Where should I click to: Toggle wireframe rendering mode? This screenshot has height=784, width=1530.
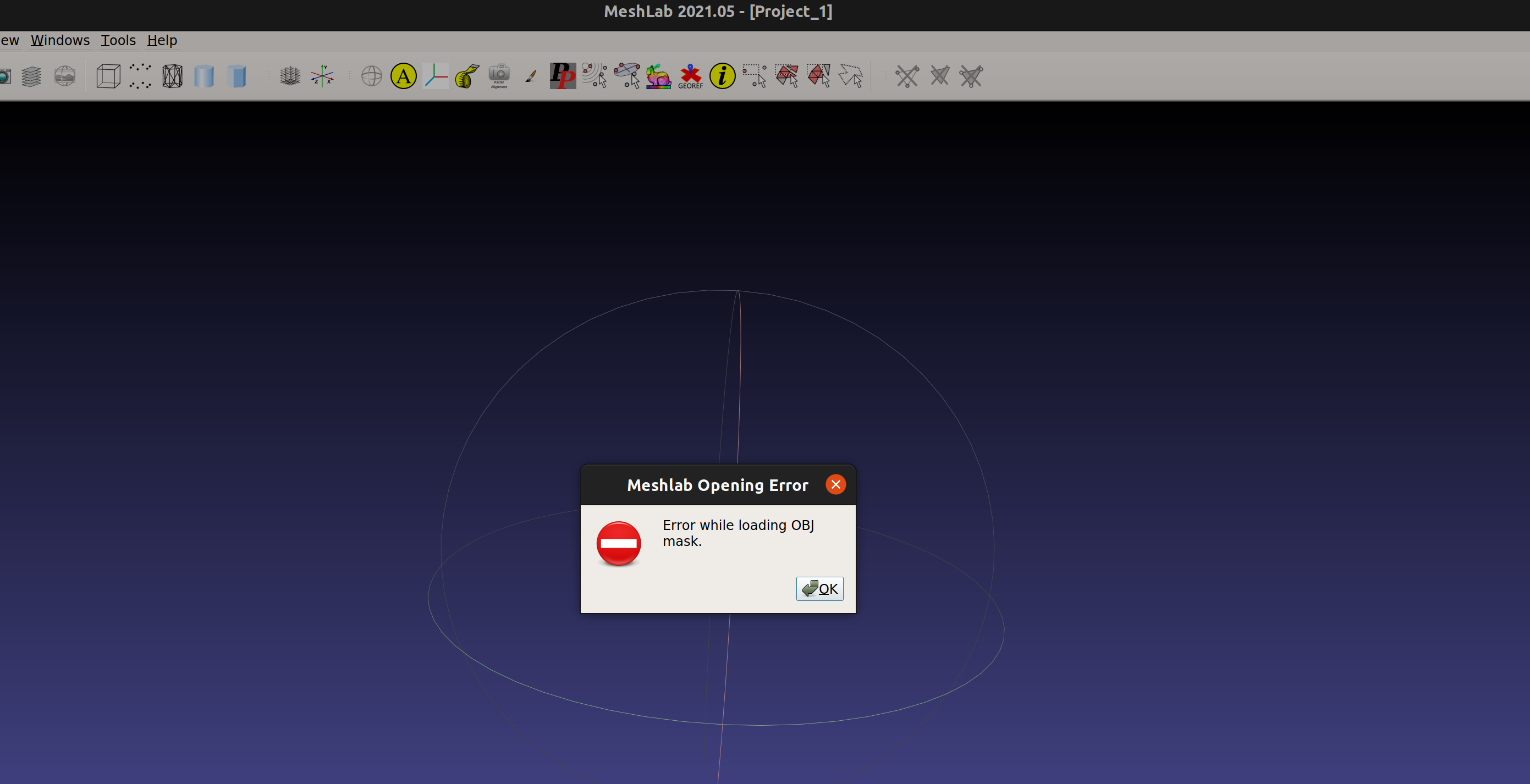click(x=172, y=76)
